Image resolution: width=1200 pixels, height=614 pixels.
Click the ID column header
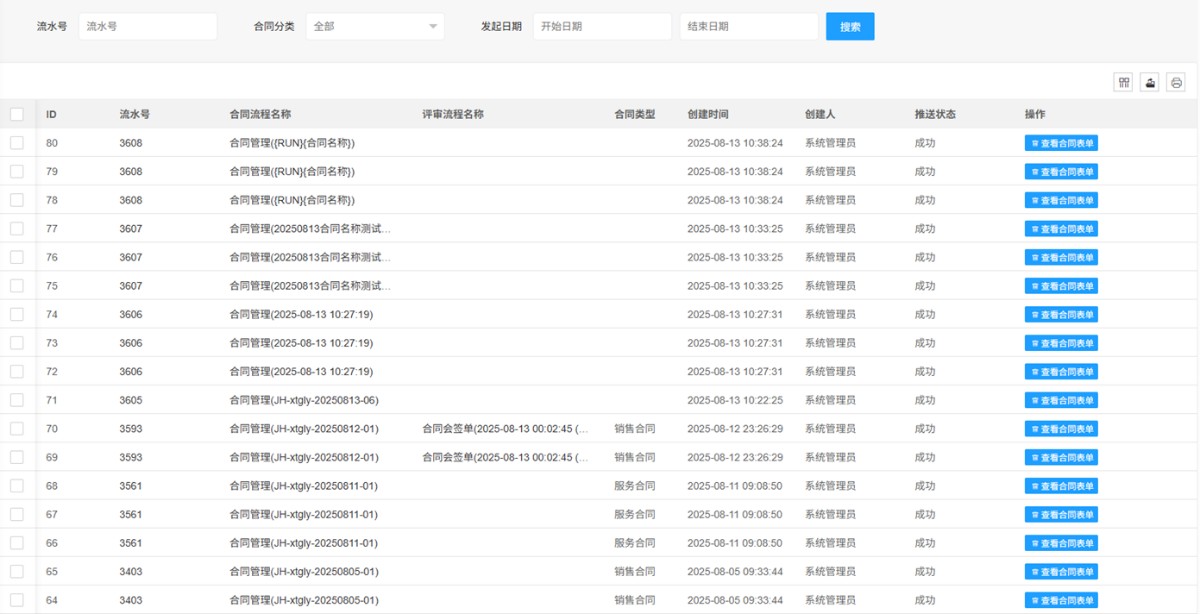51,114
